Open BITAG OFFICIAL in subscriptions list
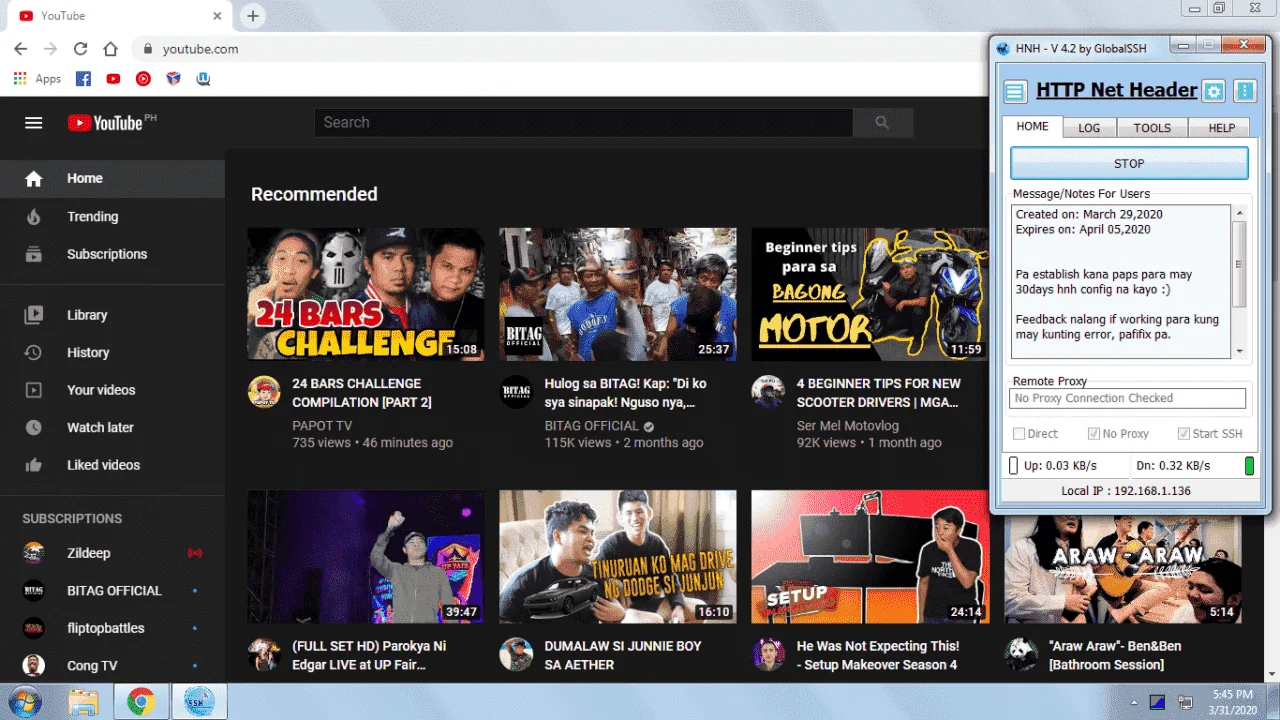Image resolution: width=1280 pixels, height=720 pixels. tap(112, 590)
